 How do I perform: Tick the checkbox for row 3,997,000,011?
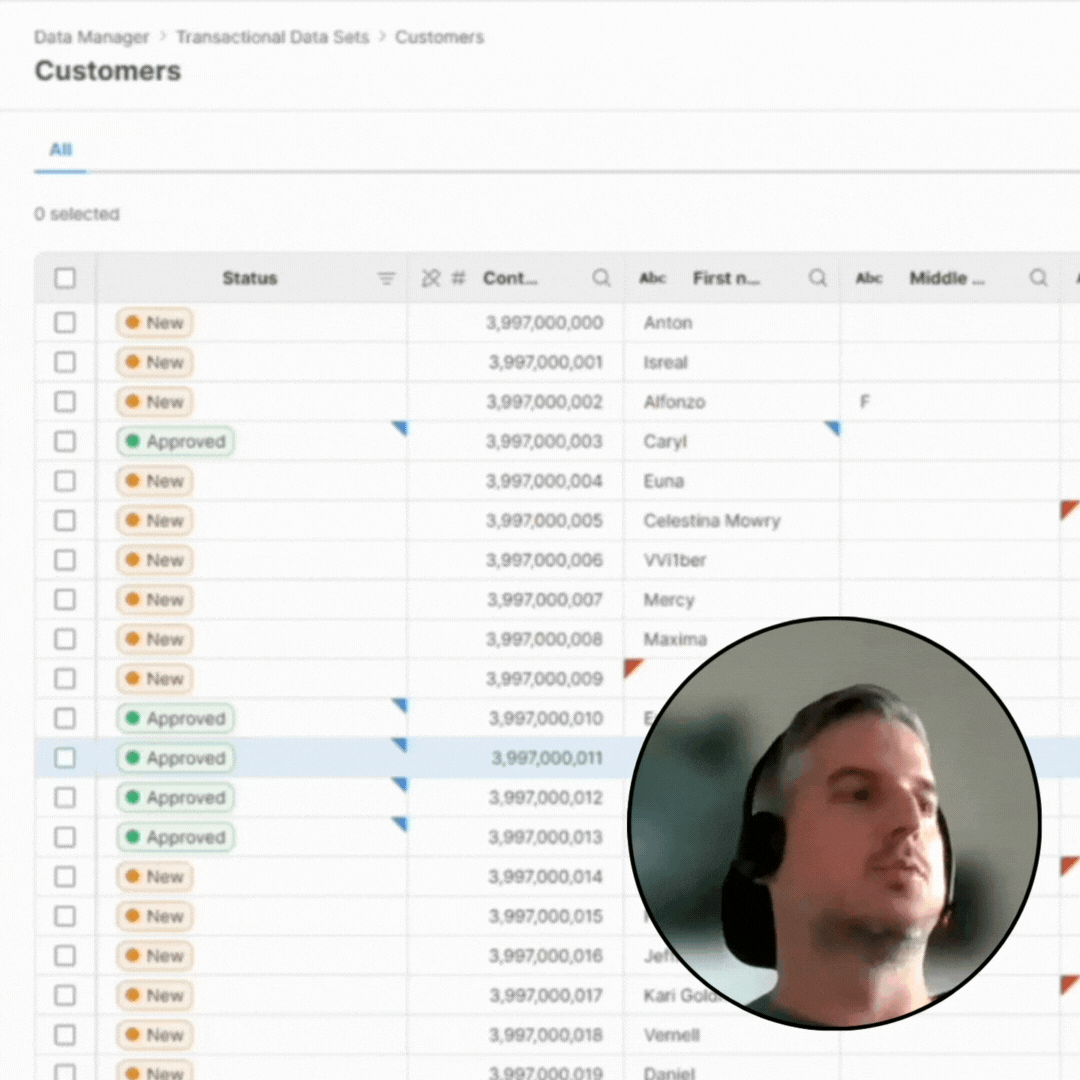[x=65, y=758]
